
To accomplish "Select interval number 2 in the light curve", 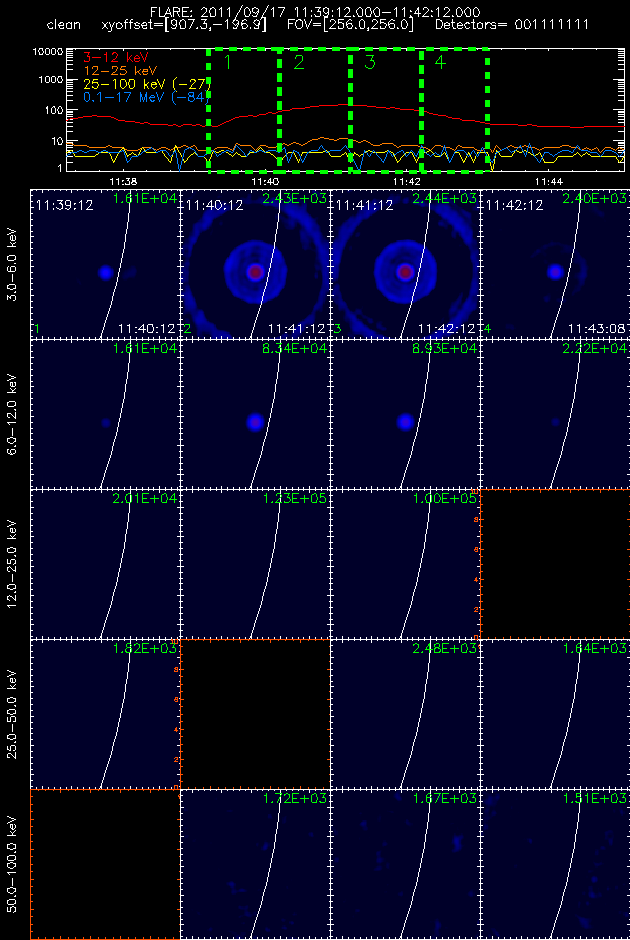I will click(x=299, y=62).
